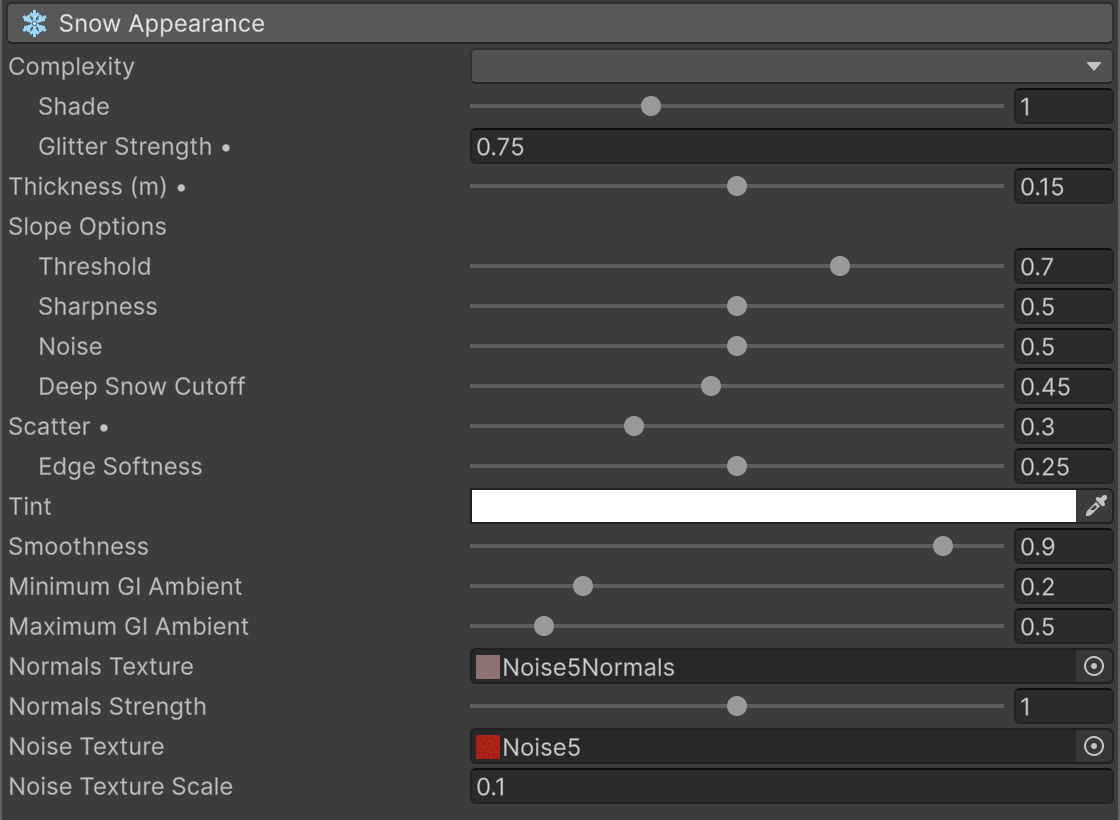Viewport: 1120px width, 820px height.
Task: Click the Noise Texture Scale field
Action: 791,786
